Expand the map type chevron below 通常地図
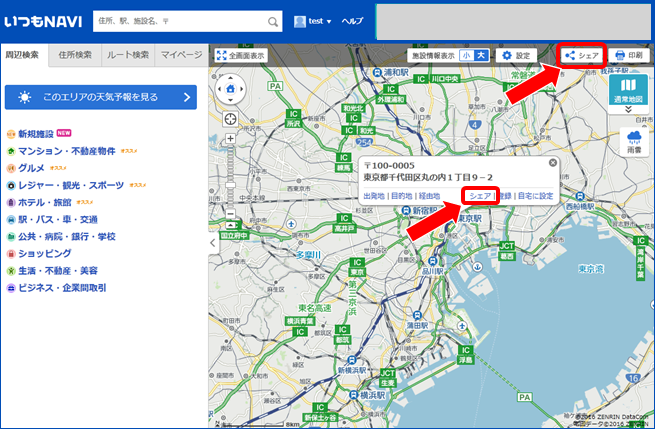Image resolution: width=655 pixels, height=429 pixels. [628, 109]
